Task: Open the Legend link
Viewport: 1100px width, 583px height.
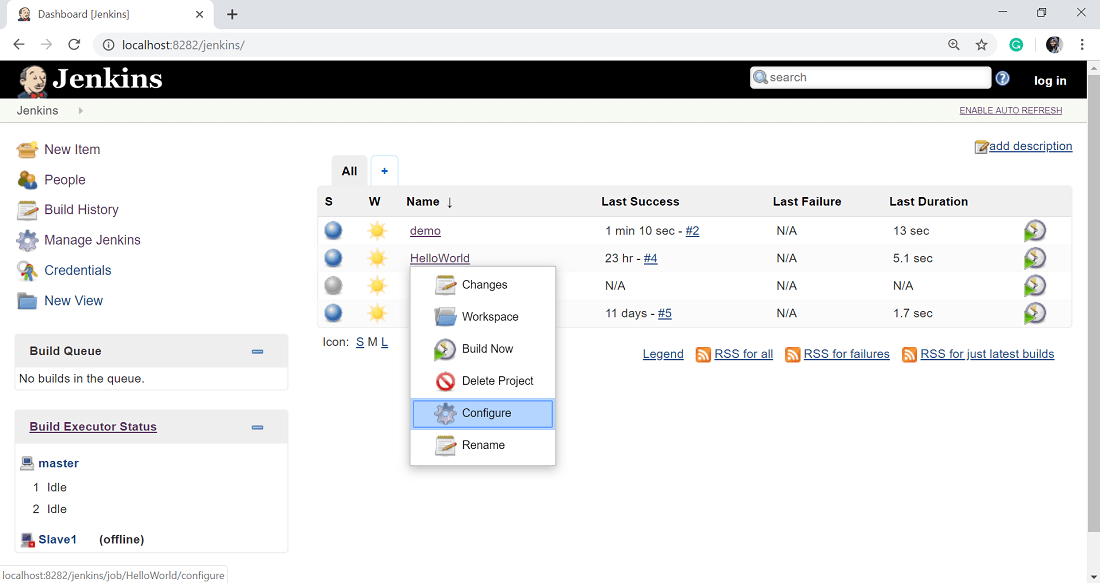Action: 663,354
